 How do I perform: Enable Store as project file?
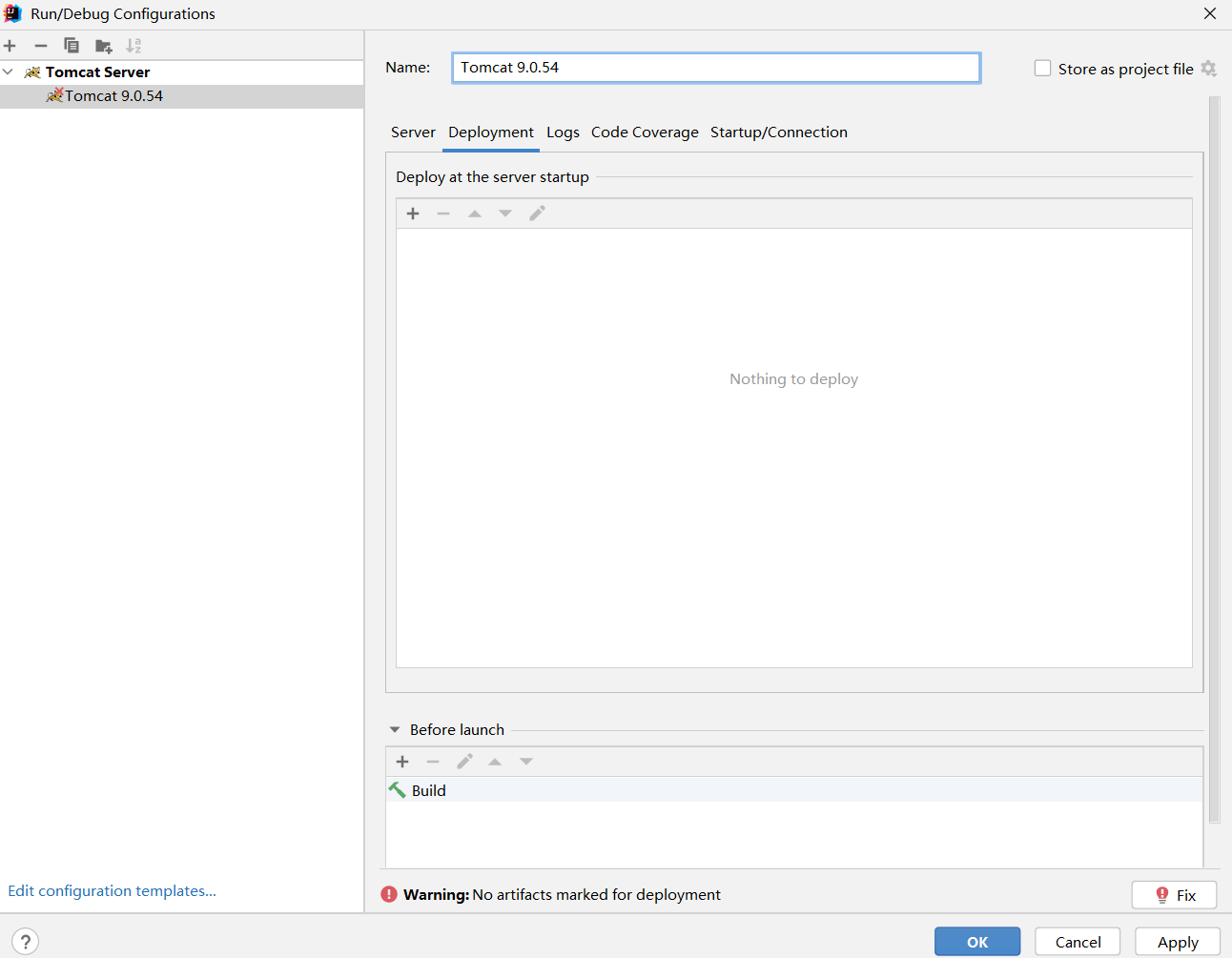coord(1043,69)
